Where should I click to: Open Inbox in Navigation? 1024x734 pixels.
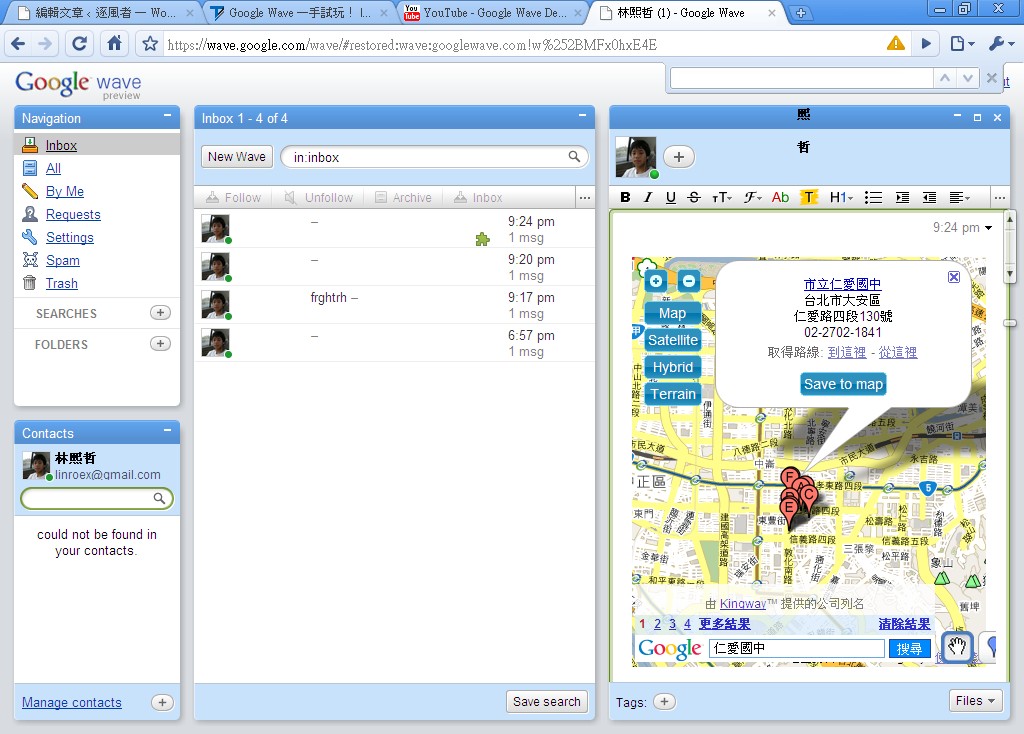(61, 145)
